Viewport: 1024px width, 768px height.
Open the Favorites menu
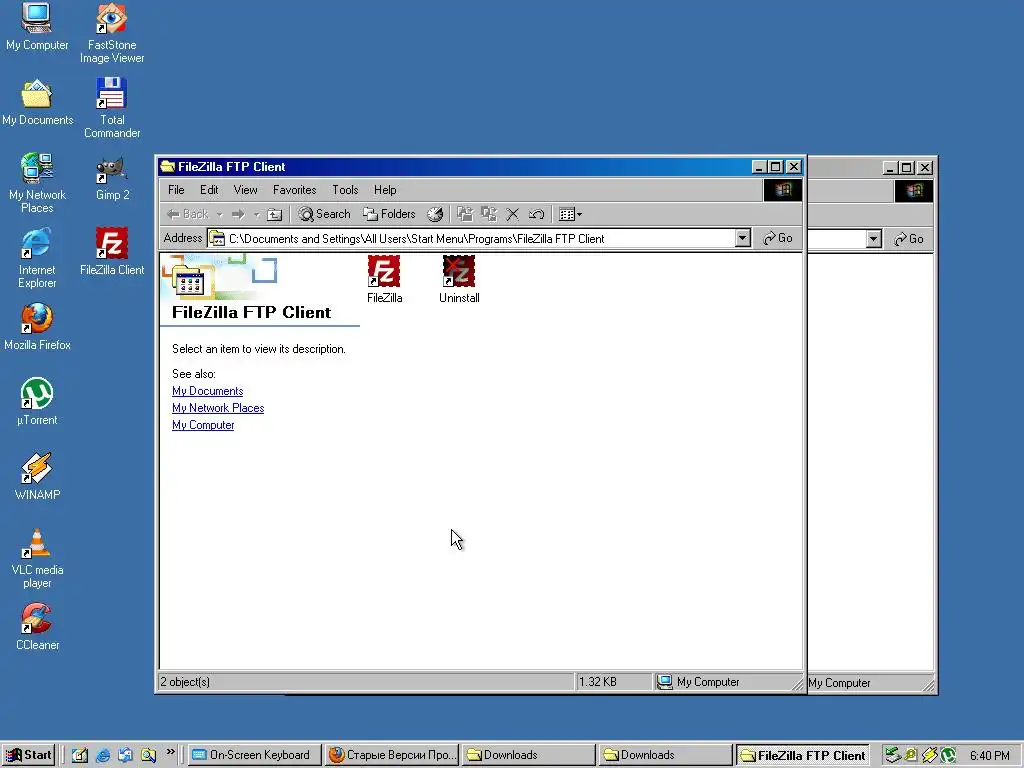[295, 190]
